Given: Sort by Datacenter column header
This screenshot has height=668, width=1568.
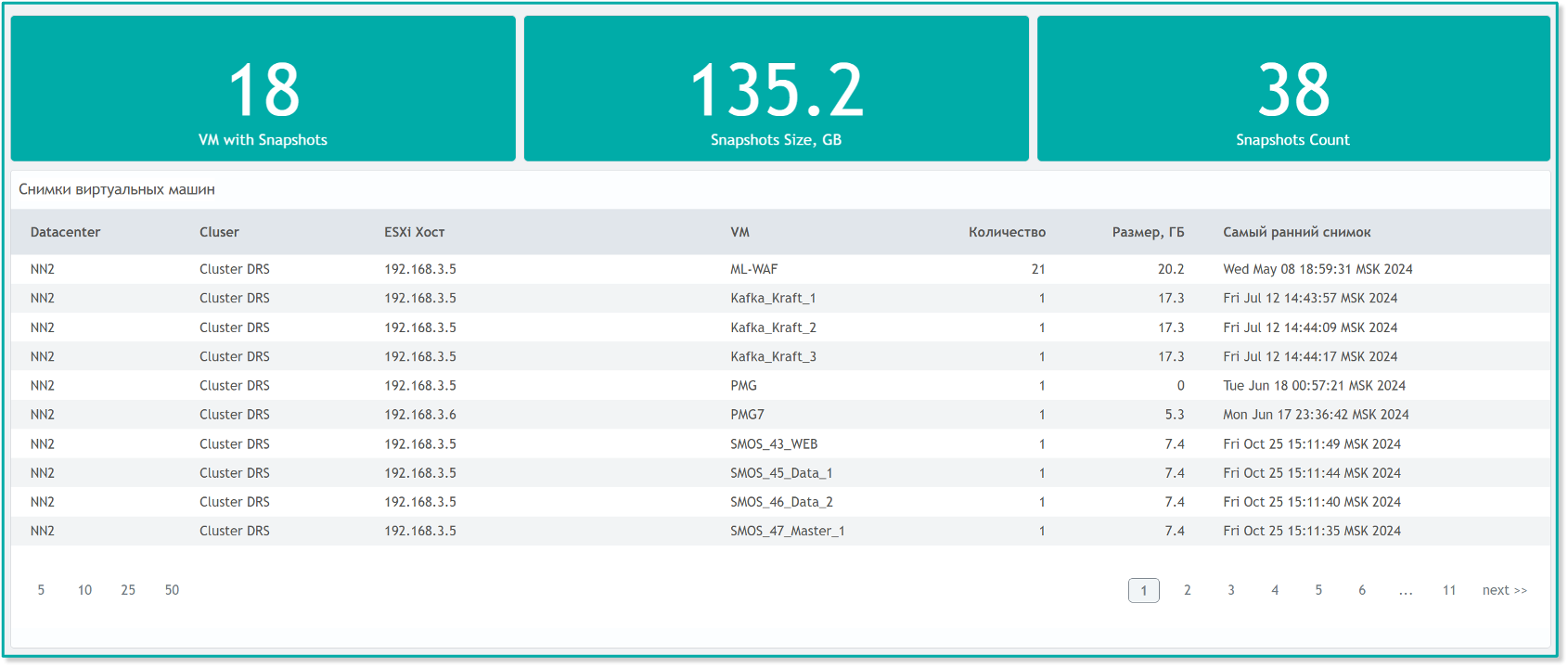Looking at the screenshot, I should pos(65,232).
